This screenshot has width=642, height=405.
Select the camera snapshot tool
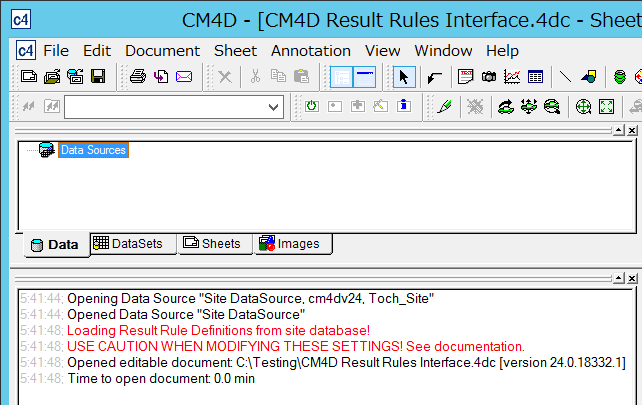click(489, 76)
